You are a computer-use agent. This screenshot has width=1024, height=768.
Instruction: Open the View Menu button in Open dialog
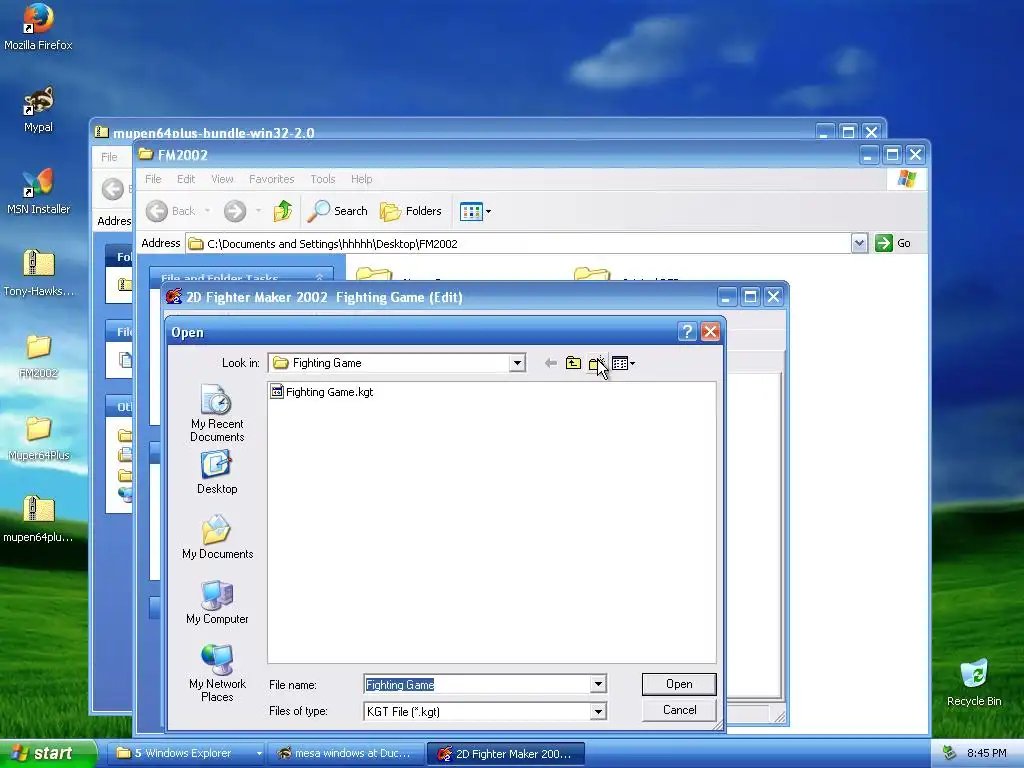[x=623, y=363]
